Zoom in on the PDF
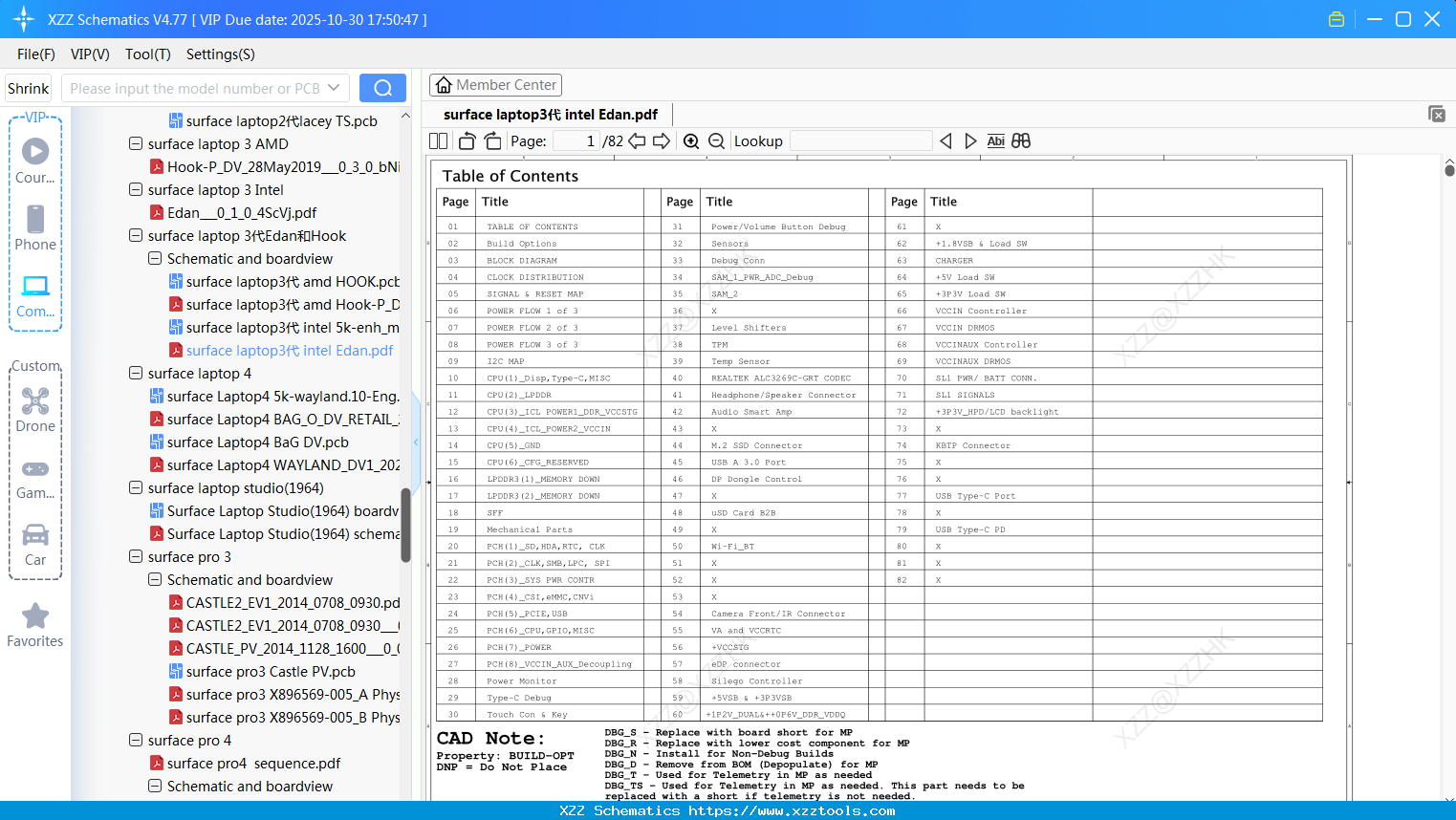1456x820 pixels. pos(691,140)
